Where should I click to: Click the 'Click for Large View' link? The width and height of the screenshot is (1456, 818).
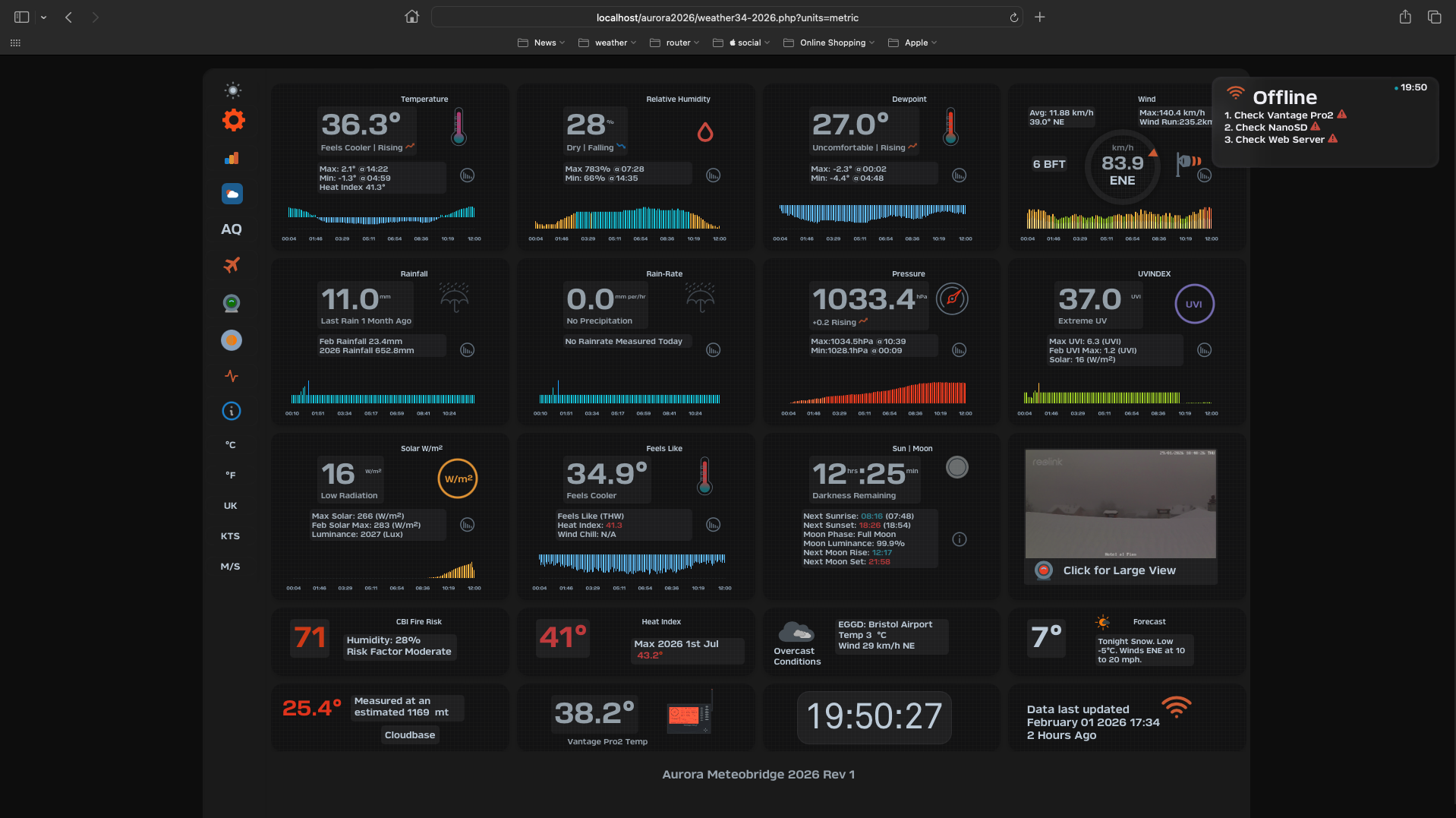1119,570
